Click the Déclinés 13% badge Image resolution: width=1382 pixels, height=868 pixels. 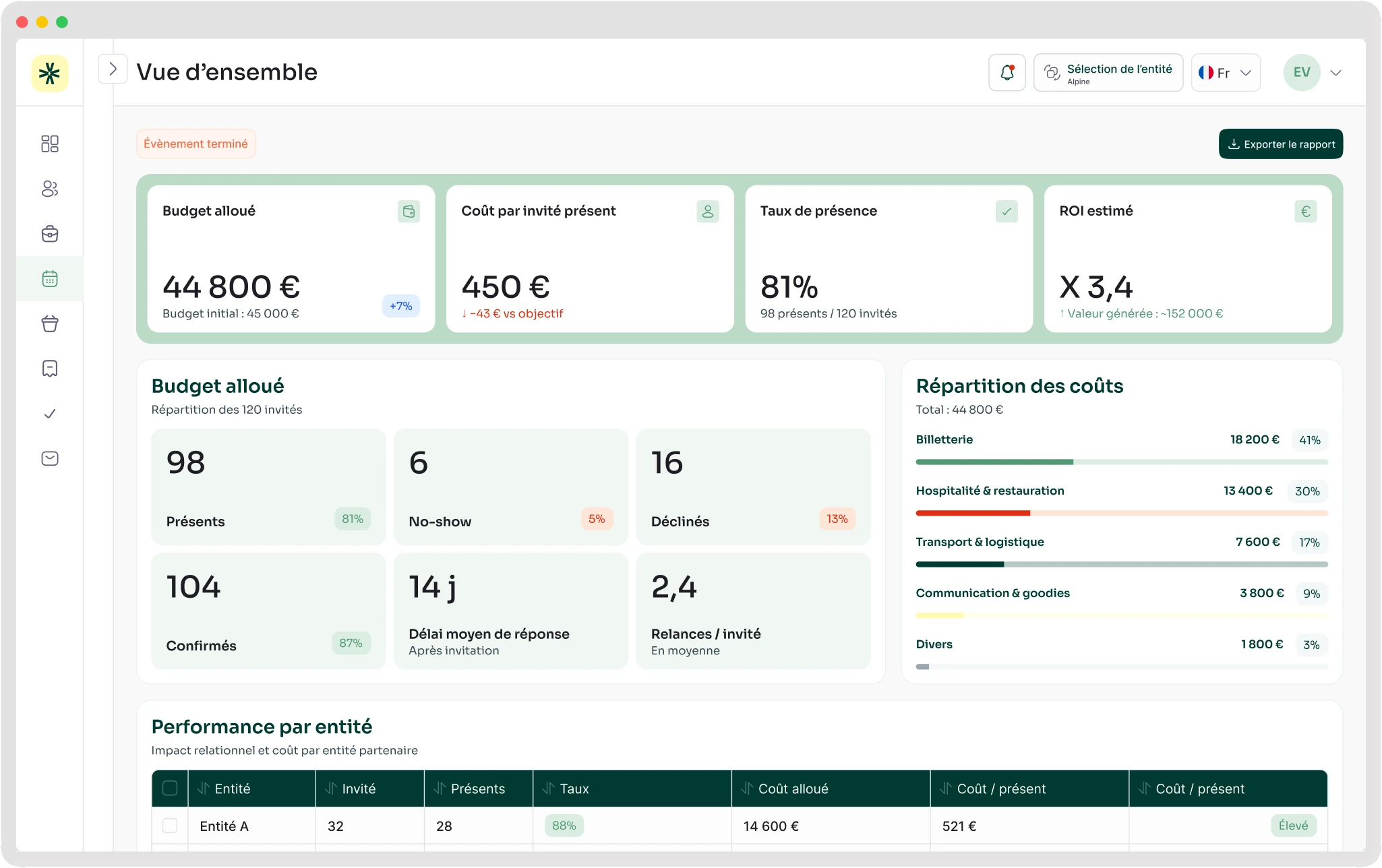tap(837, 519)
